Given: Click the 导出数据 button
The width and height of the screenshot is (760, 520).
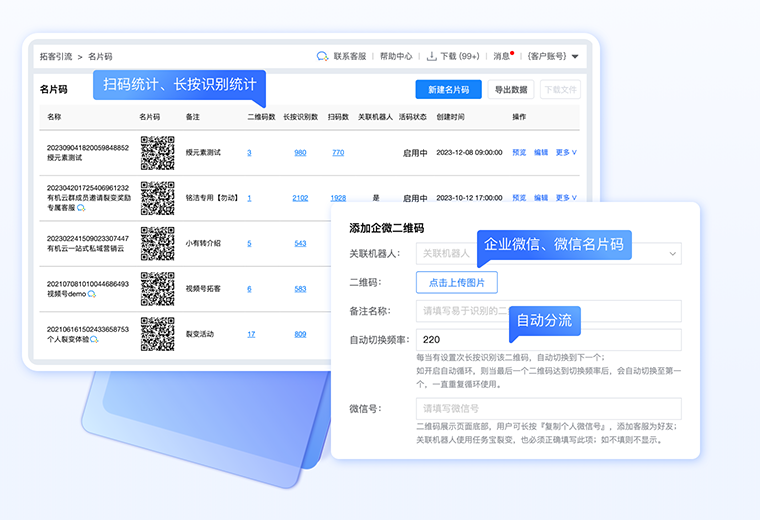Looking at the screenshot, I should click(x=511, y=90).
